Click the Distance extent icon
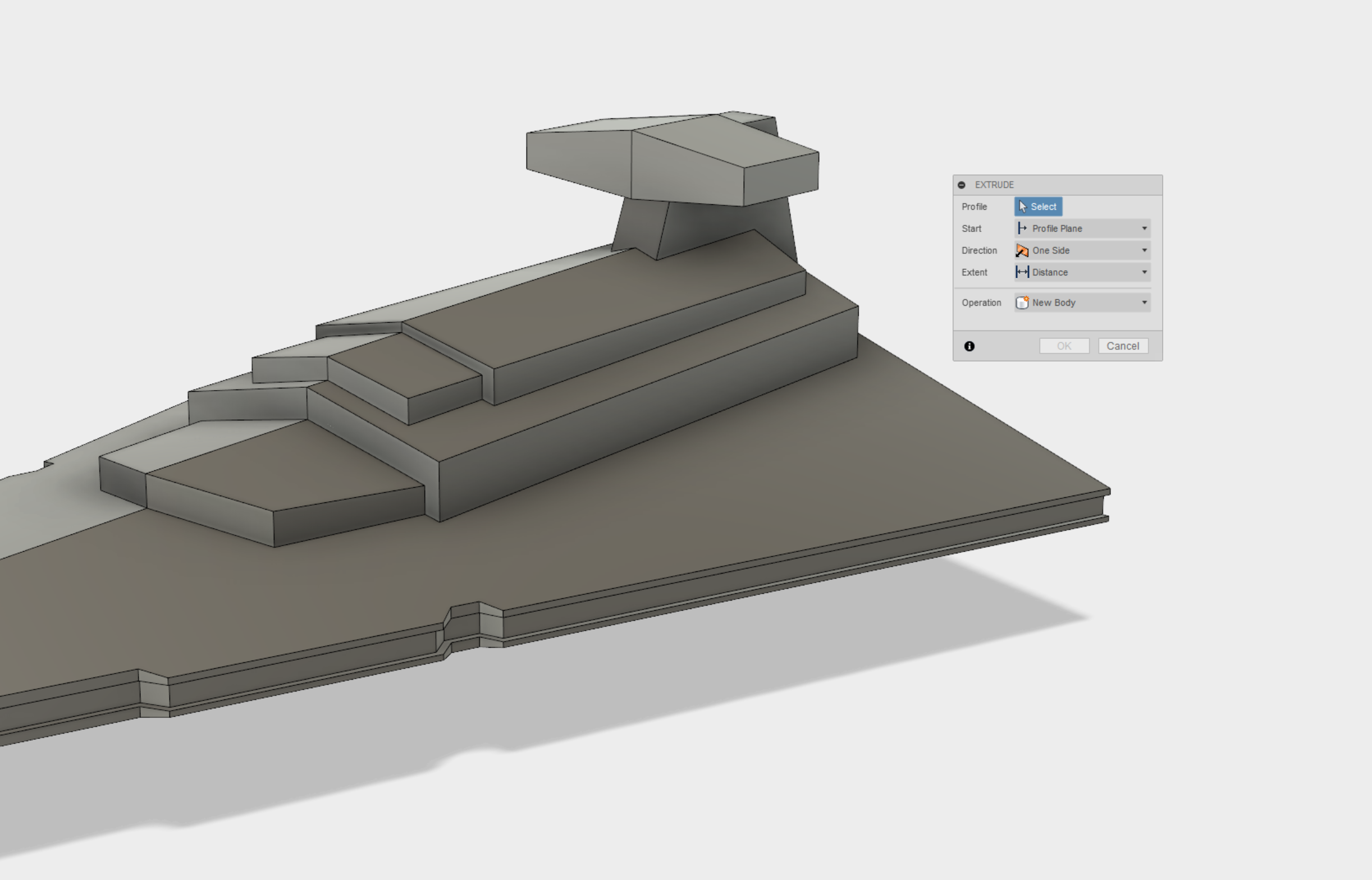The image size is (1372, 880). [x=1023, y=272]
